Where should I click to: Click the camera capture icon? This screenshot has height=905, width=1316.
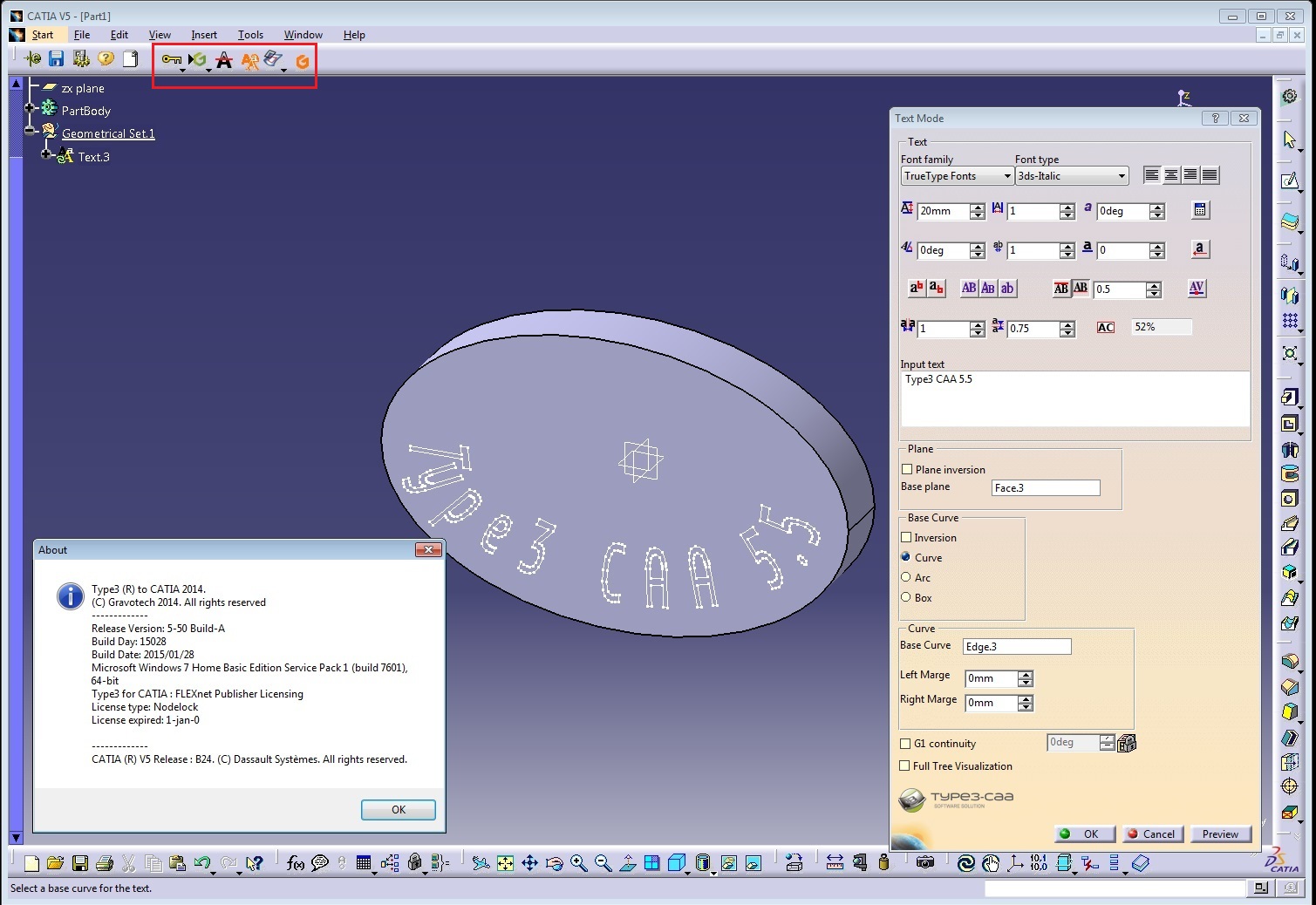(925, 862)
